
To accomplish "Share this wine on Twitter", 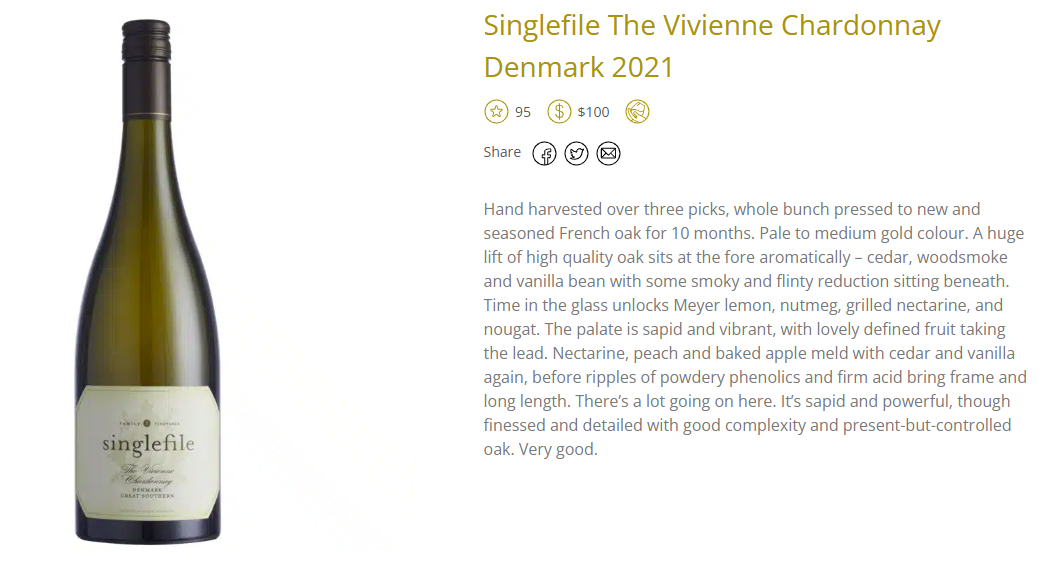I will point(576,154).
